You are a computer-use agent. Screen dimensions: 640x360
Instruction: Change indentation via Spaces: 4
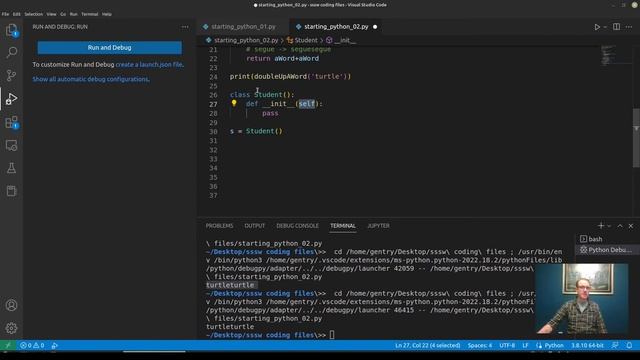[x=480, y=345]
